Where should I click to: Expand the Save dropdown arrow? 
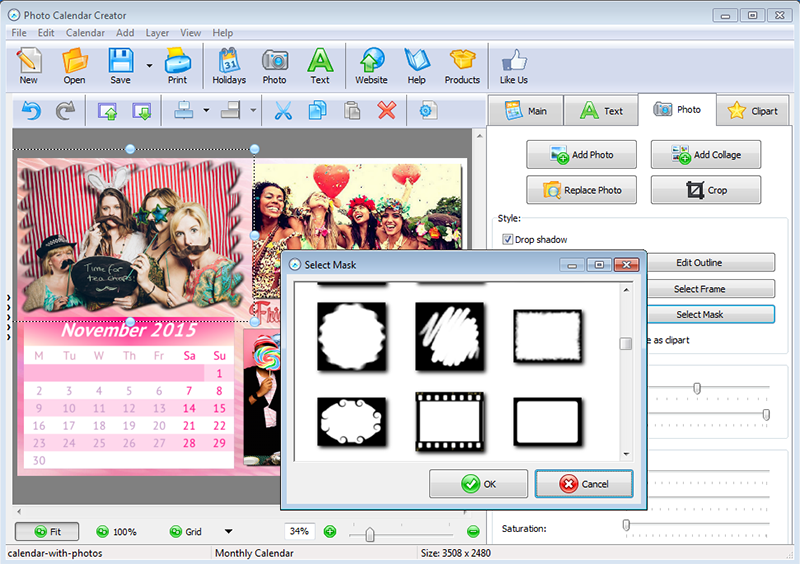149,66
